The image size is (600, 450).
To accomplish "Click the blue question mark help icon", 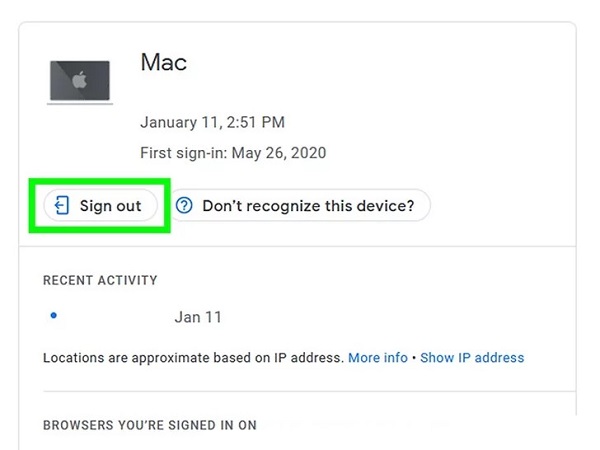I will pyautogui.click(x=184, y=205).
